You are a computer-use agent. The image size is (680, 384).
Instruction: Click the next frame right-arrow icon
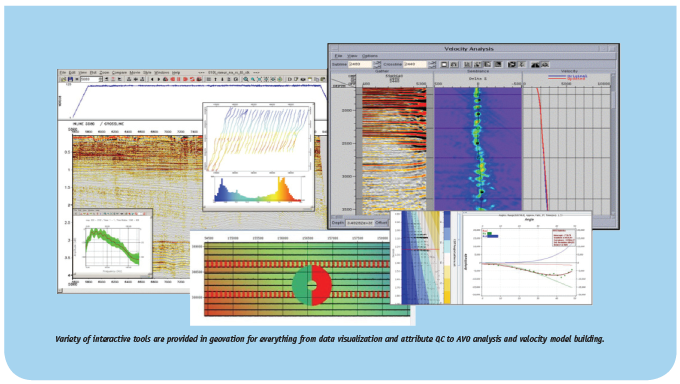pyautogui.click(x=159, y=79)
